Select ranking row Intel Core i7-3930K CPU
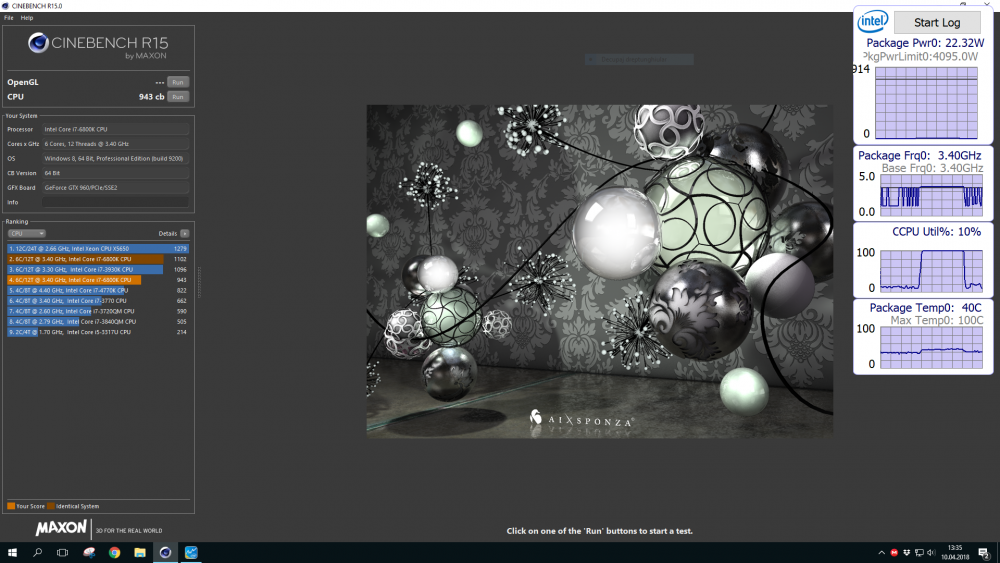This screenshot has height=563, width=1000. pyautogui.click(x=98, y=270)
